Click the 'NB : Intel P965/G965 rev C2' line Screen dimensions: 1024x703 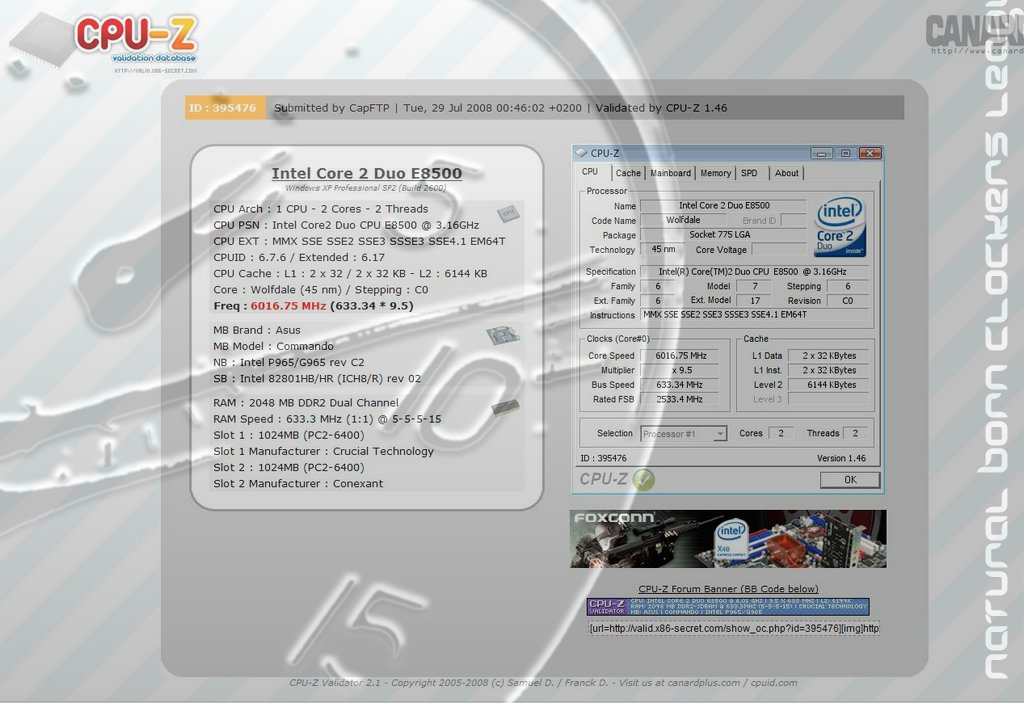pos(289,363)
